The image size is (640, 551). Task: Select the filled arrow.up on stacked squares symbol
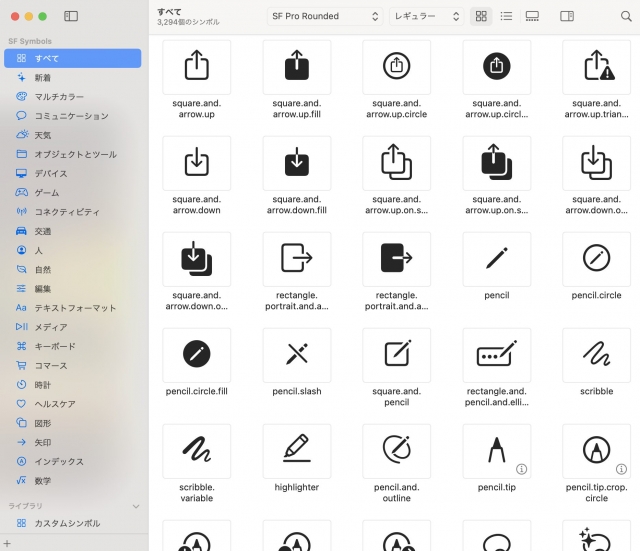(x=496, y=163)
